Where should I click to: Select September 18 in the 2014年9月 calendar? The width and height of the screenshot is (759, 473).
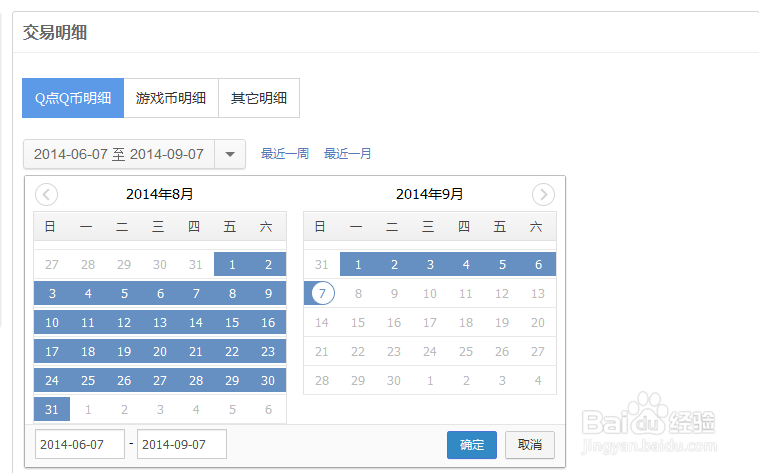(x=466, y=322)
